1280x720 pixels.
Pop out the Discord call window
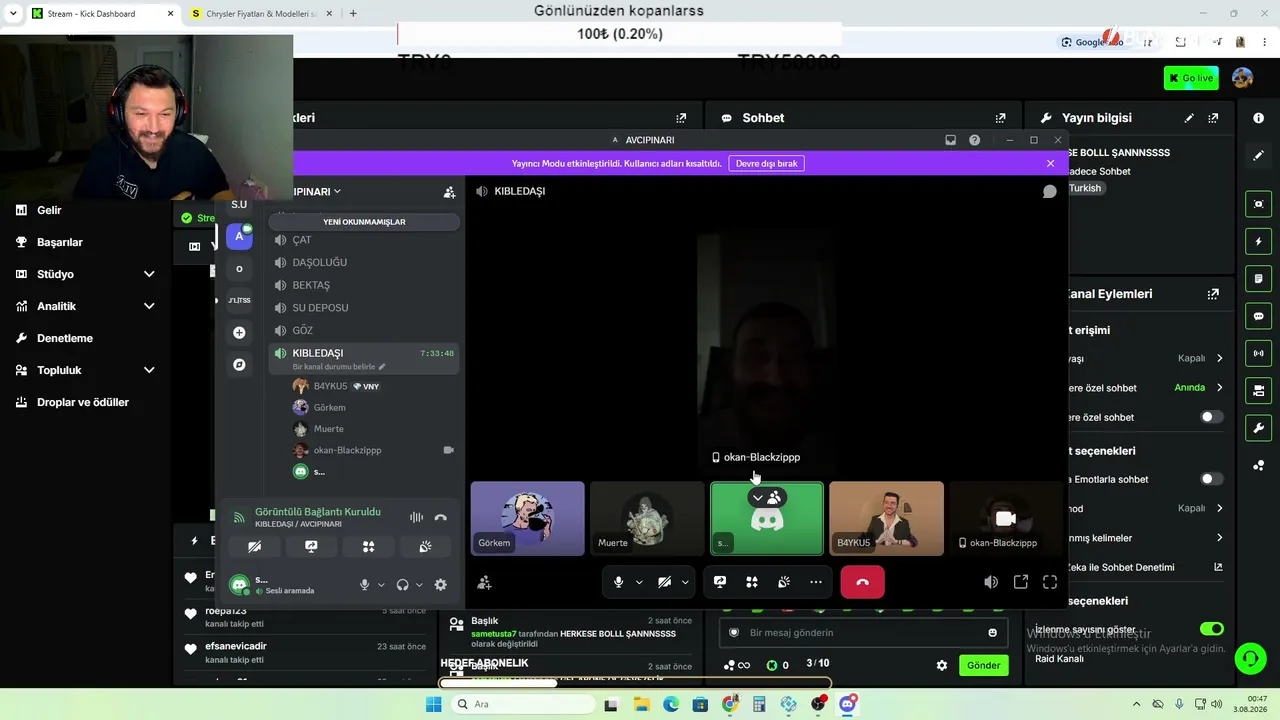1021,582
